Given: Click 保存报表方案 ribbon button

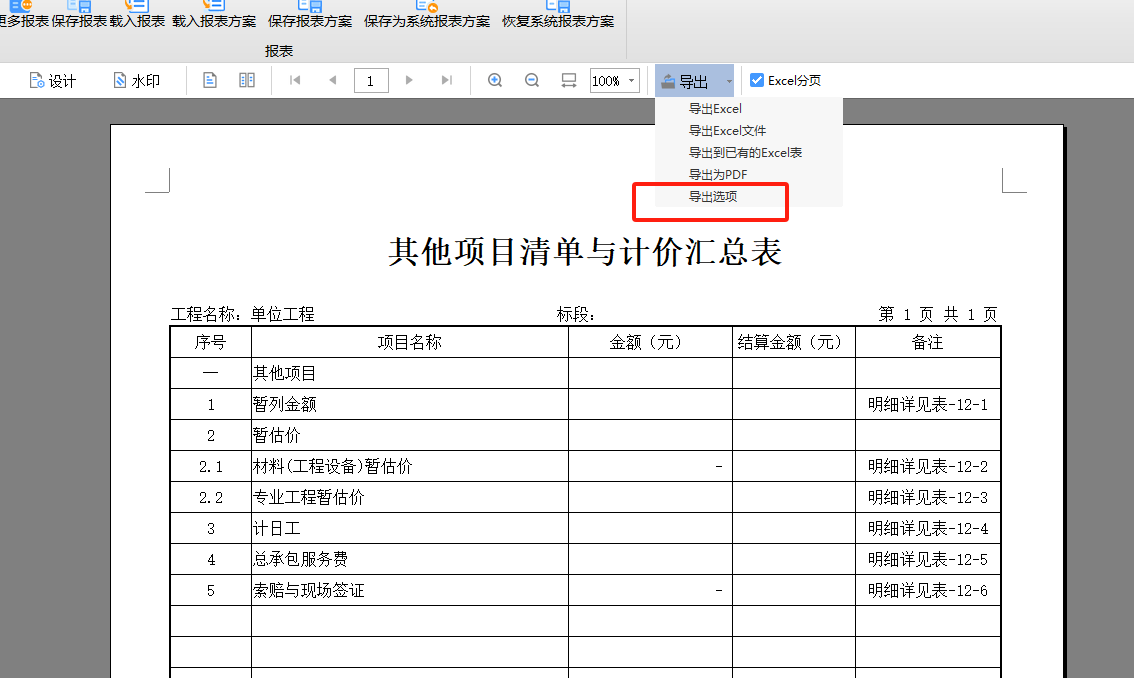Looking at the screenshot, I should tap(310, 14).
